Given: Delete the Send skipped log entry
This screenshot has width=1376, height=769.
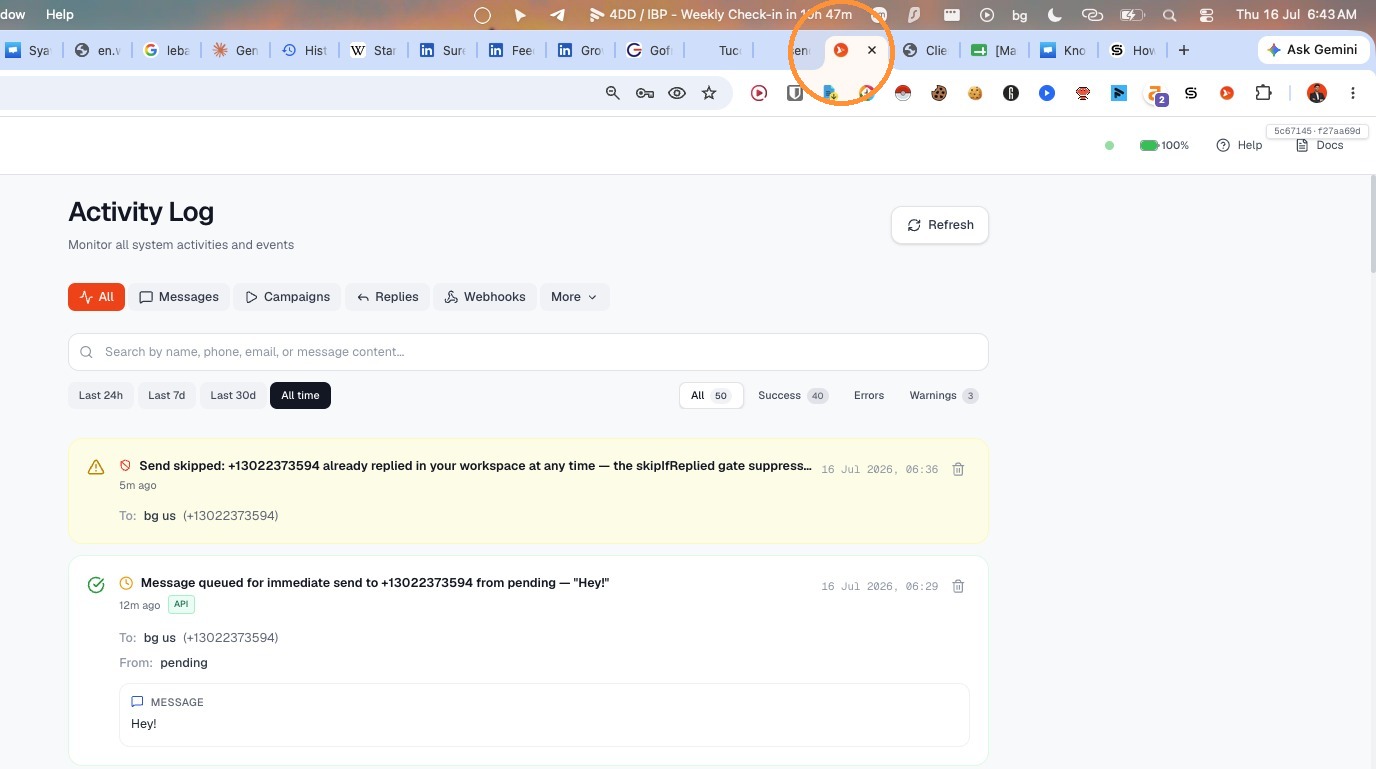Looking at the screenshot, I should coord(958,469).
